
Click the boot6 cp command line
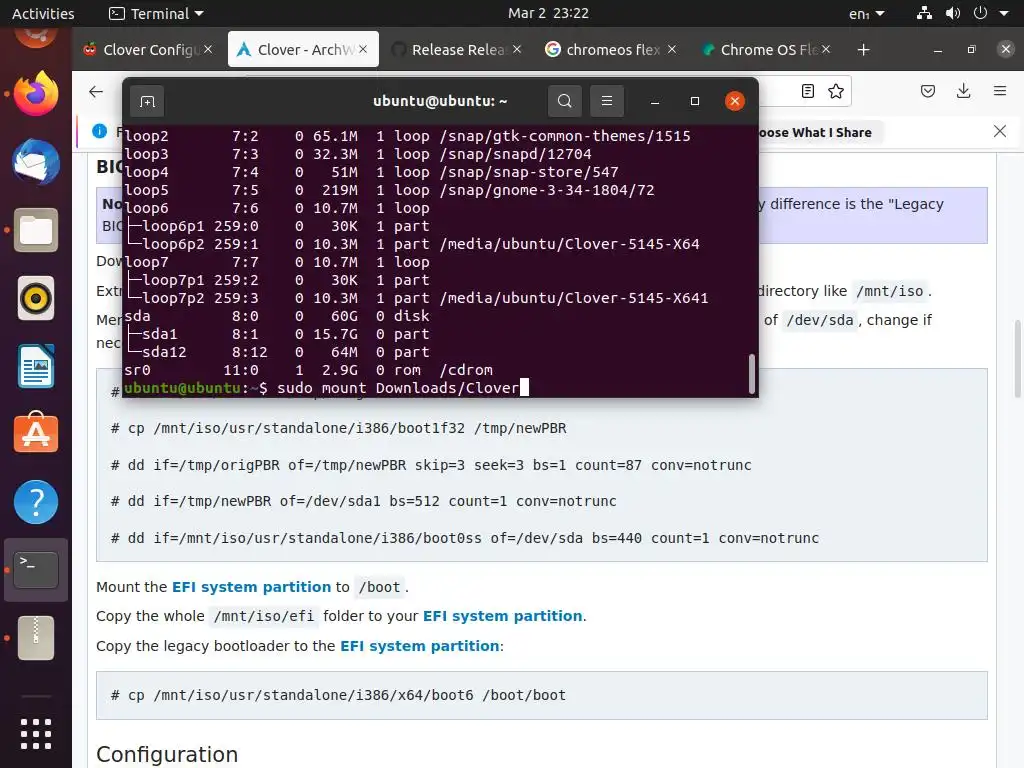pyautogui.click(x=338, y=695)
